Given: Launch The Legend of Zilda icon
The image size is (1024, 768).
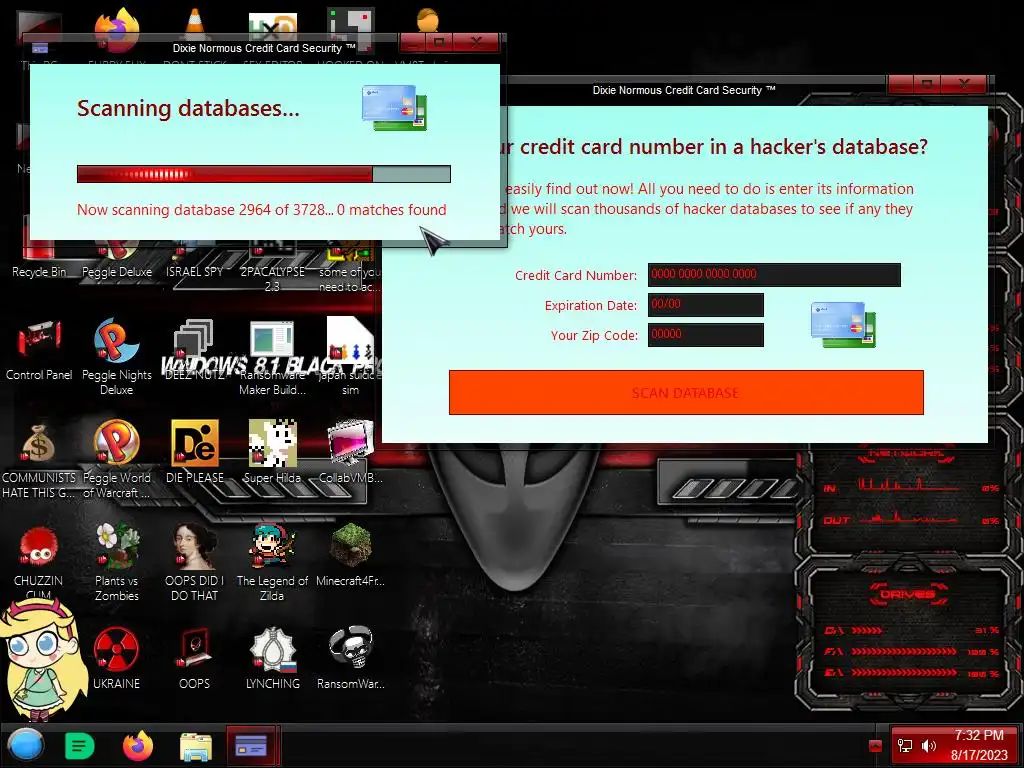Looking at the screenshot, I should click(x=272, y=562).
